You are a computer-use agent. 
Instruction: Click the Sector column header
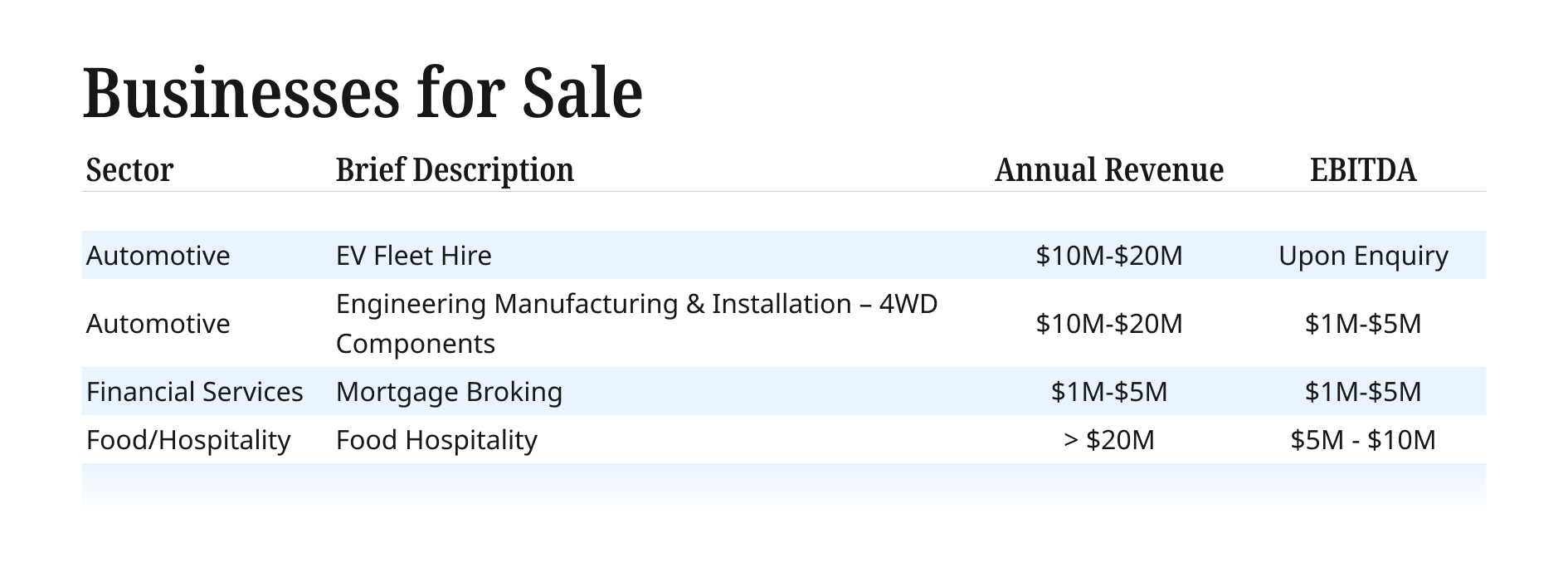point(129,170)
